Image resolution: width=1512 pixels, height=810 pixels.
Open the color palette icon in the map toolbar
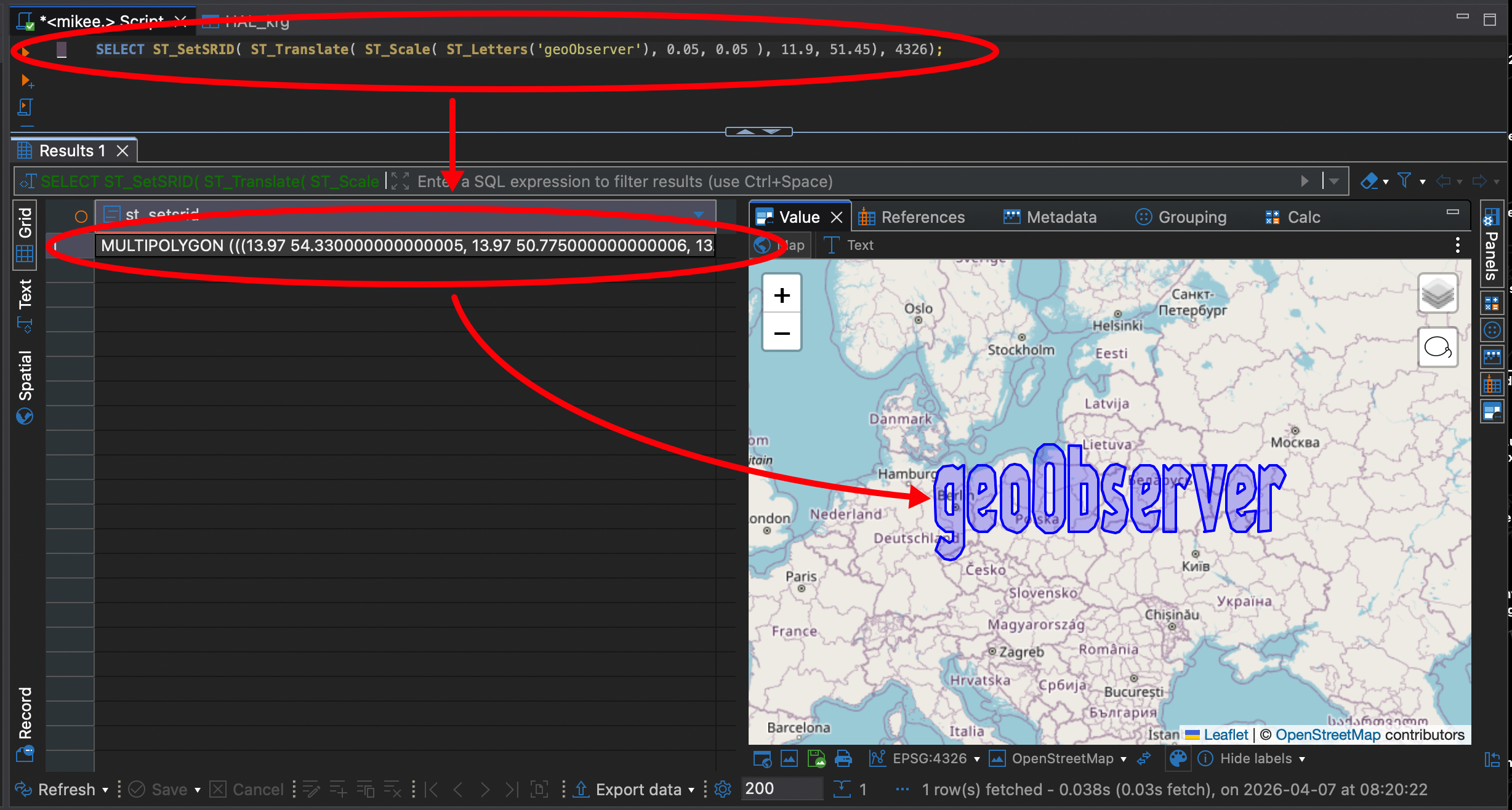click(x=1178, y=759)
